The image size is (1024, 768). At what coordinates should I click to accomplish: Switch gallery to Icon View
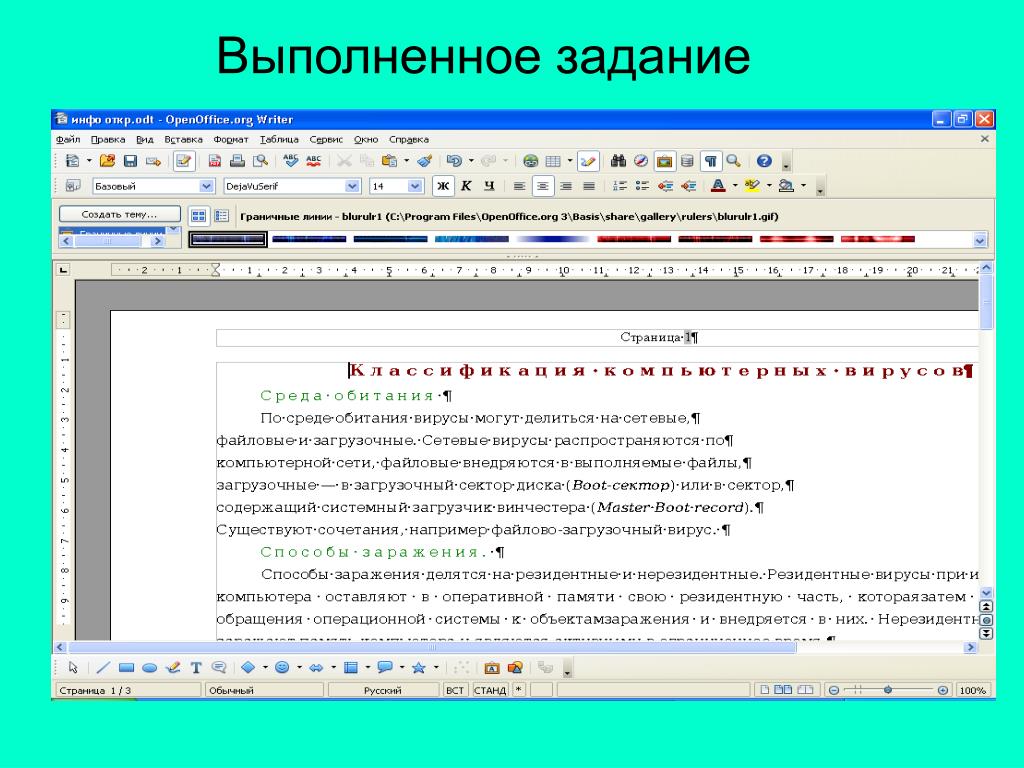tap(199, 216)
